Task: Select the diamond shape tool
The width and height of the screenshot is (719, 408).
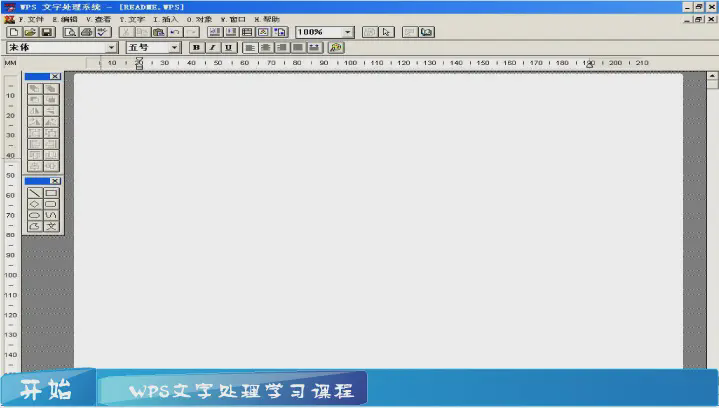Action: point(35,204)
